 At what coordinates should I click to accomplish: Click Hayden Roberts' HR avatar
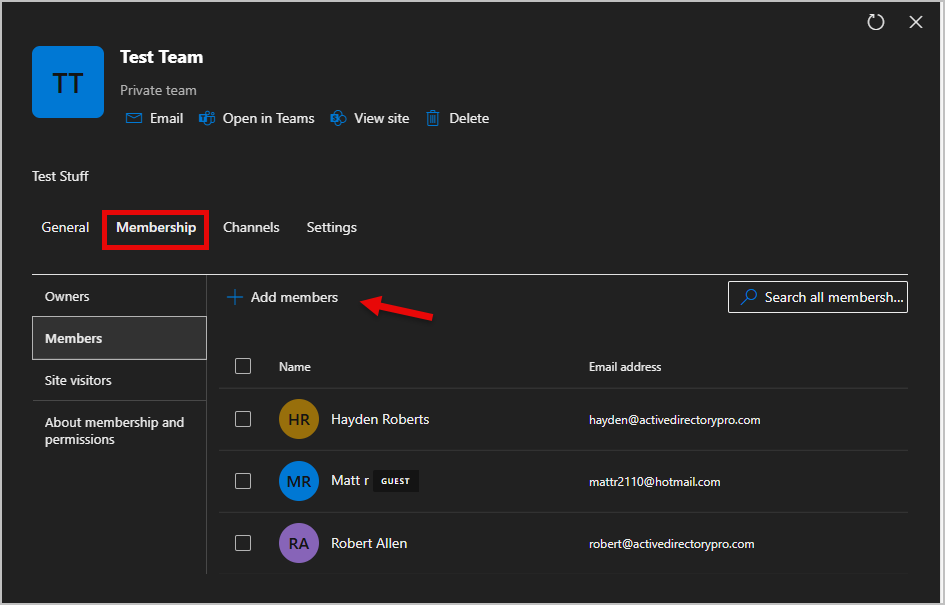299,420
